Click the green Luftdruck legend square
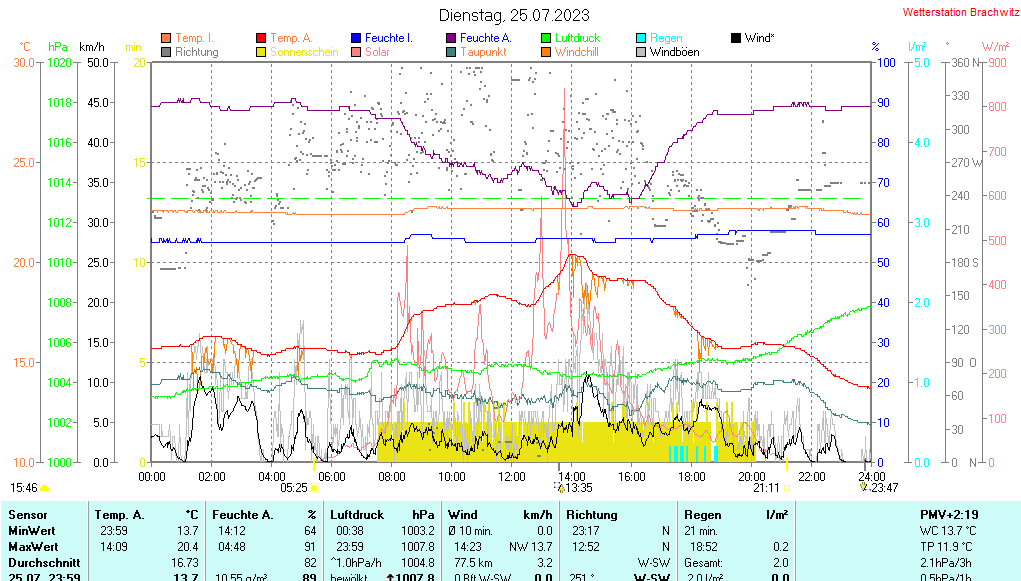This screenshot has width=1021, height=581. click(546, 38)
